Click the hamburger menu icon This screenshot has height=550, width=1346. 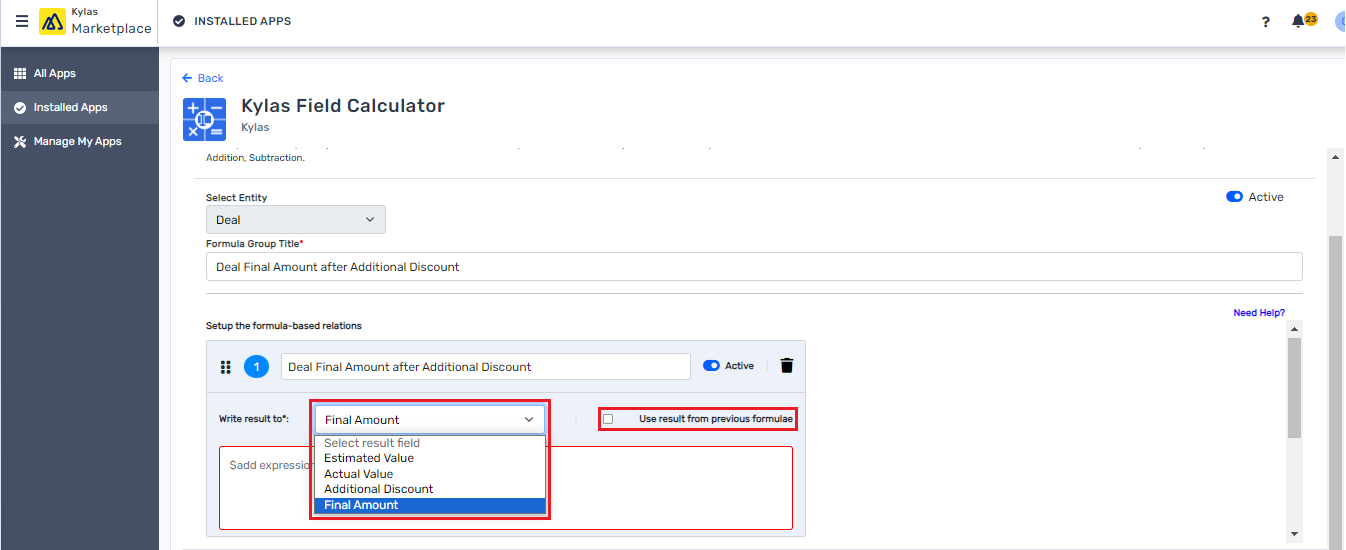click(22, 21)
